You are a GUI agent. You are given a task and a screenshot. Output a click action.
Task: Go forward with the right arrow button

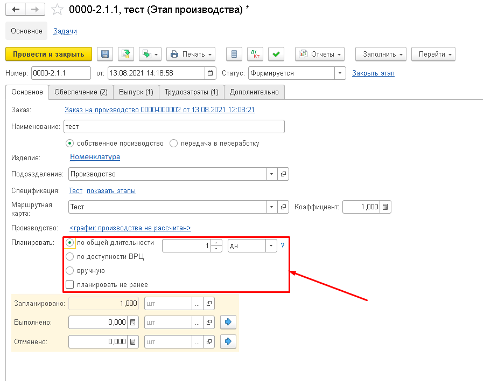click(35, 10)
